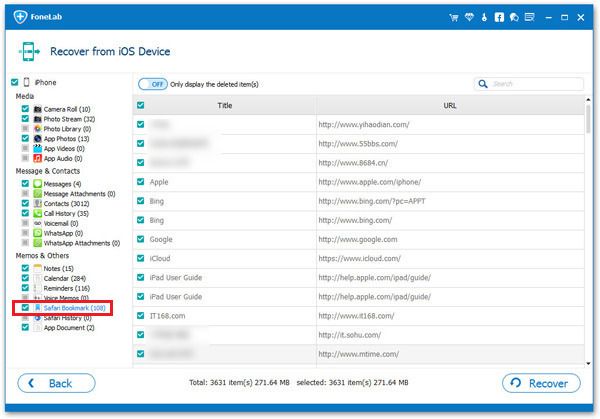The height and width of the screenshot is (419, 600).
Task: Select Messages (4) category
Action: pyautogui.click(x=62, y=184)
